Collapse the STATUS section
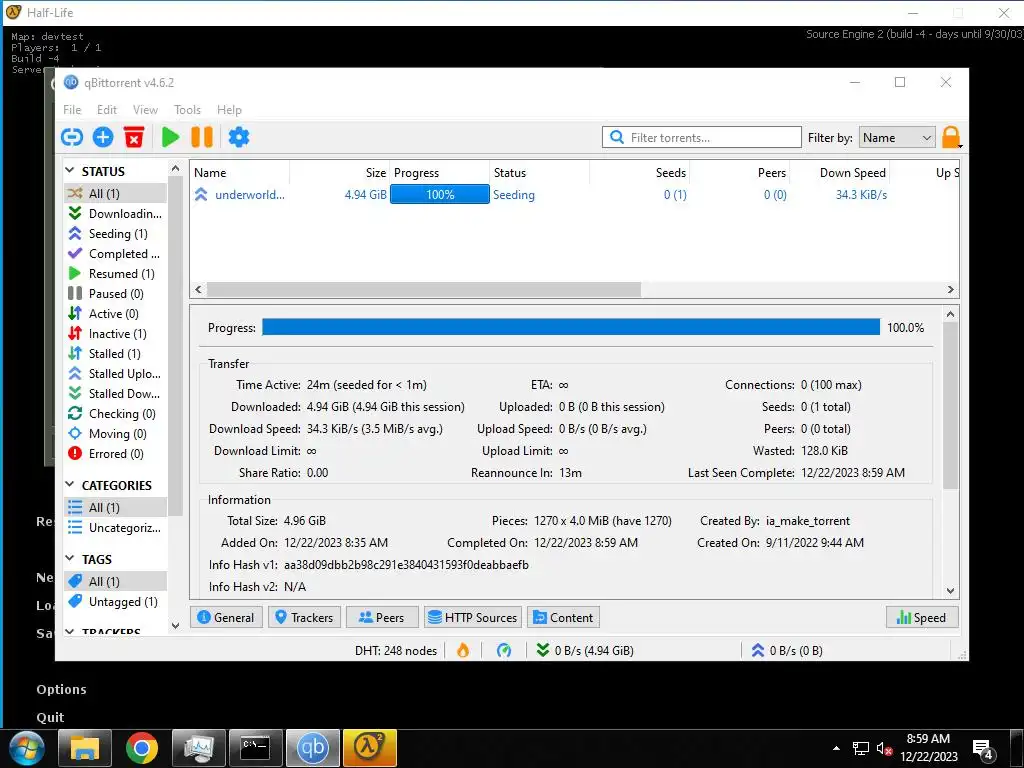 click(70, 171)
